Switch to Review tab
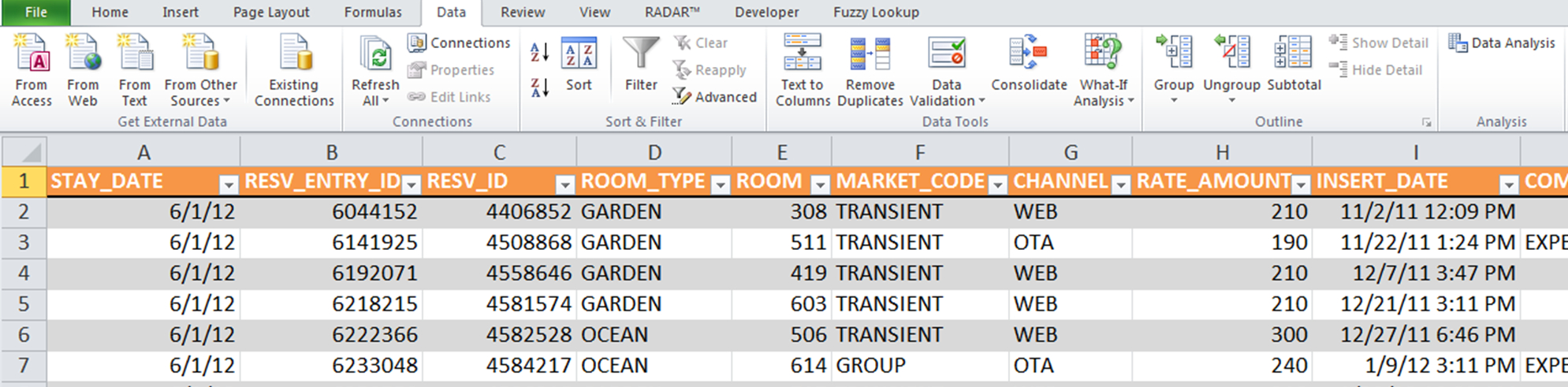1568x387 pixels. [523, 12]
